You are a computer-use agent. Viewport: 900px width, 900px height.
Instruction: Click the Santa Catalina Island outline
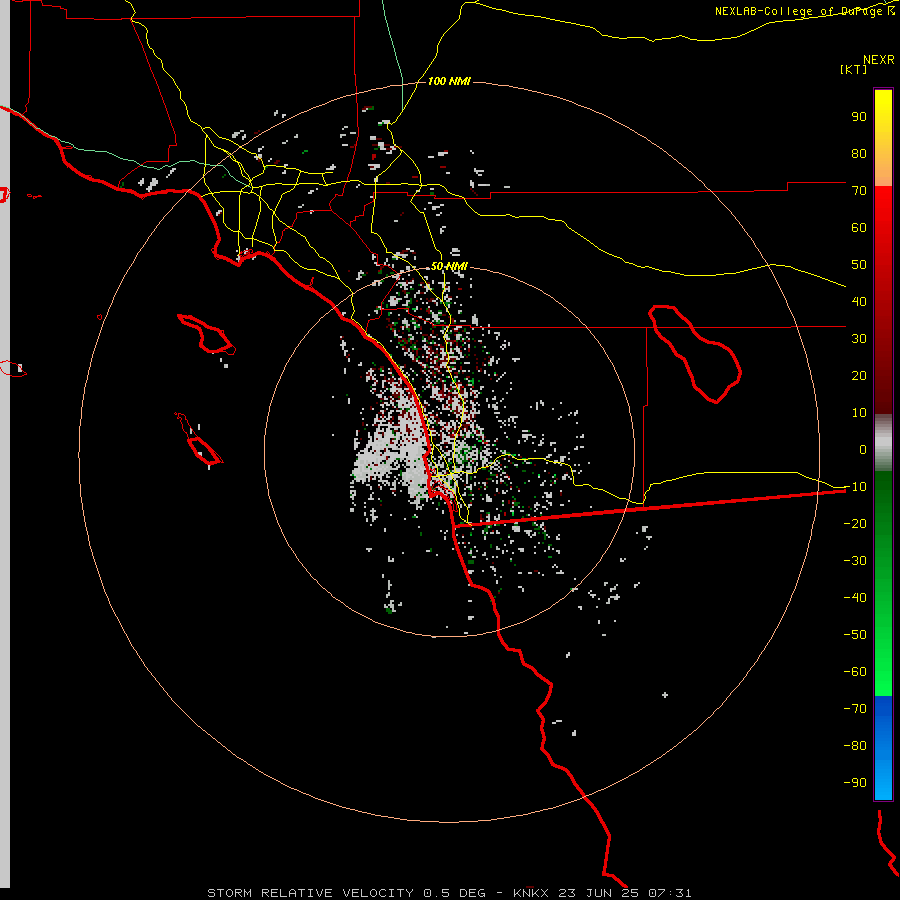[206, 333]
